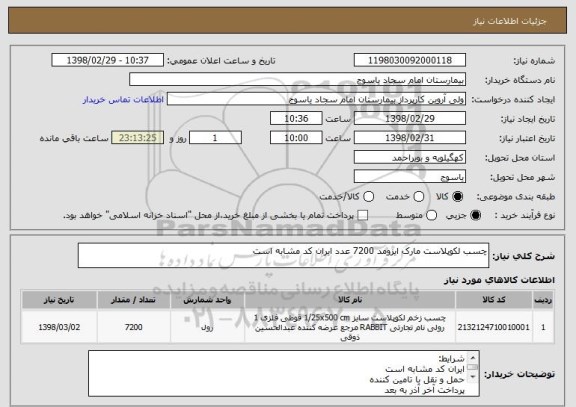Click the کد کالا column header
Image resolution: width=576 pixels, height=407 pixels.
(x=494, y=300)
